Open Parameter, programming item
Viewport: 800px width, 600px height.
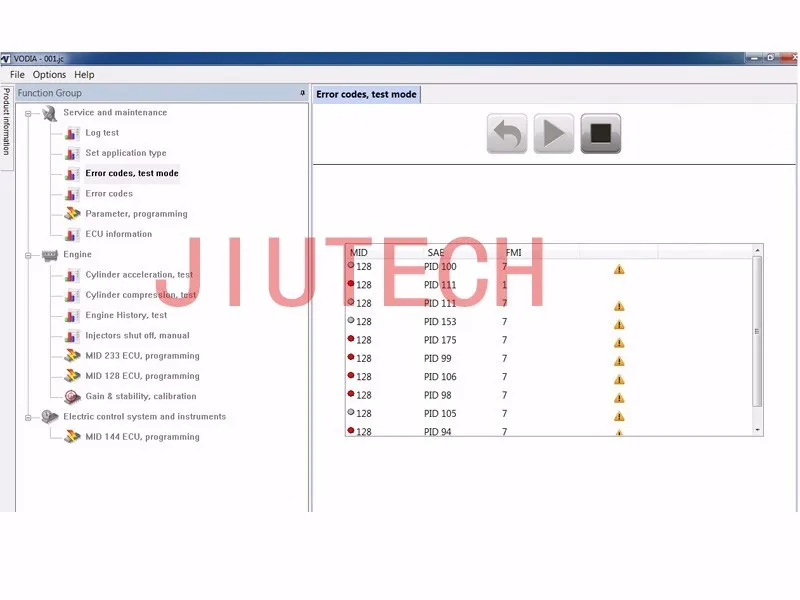point(136,214)
